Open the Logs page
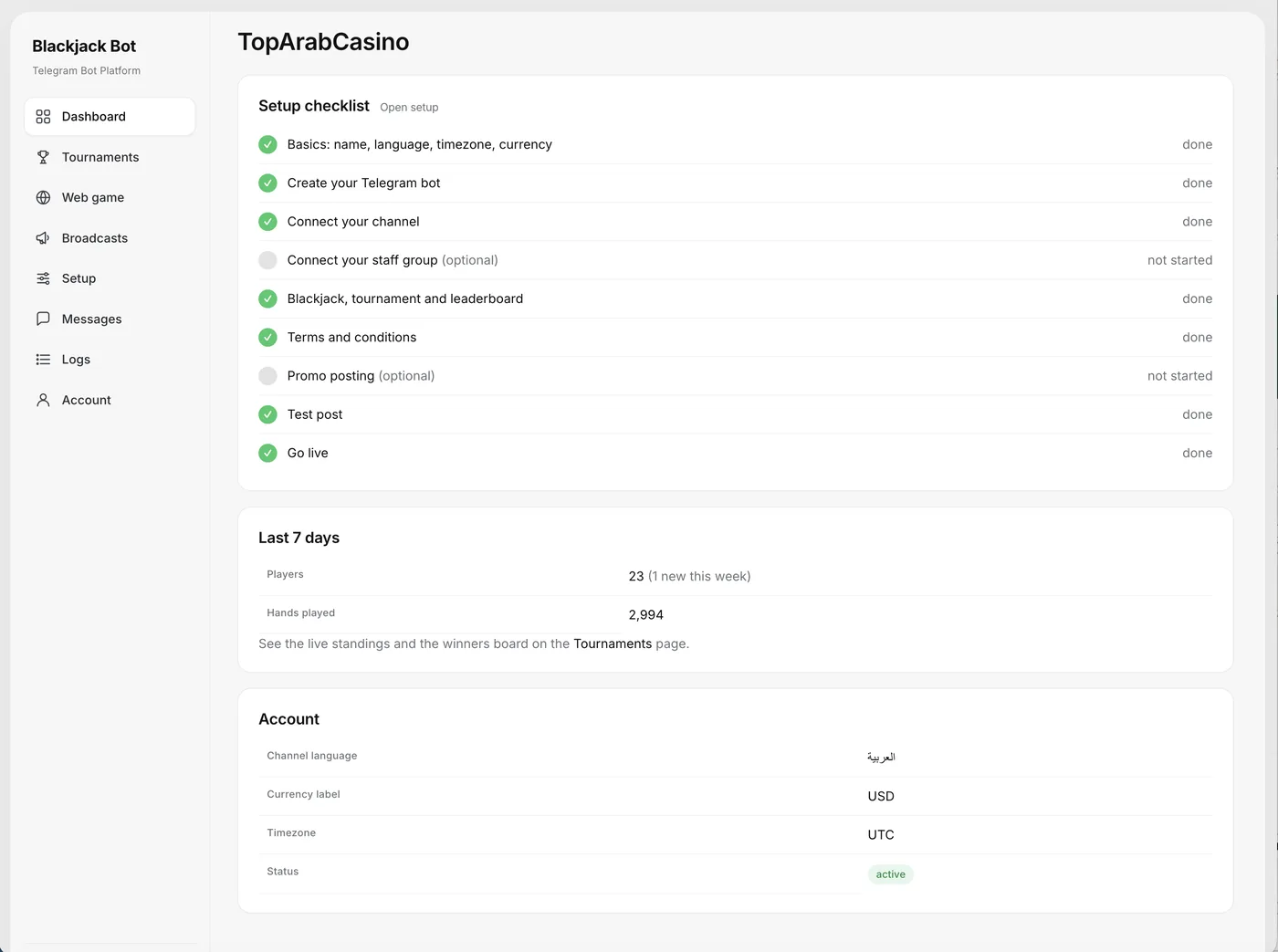The image size is (1278, 952). click(110, 360)
